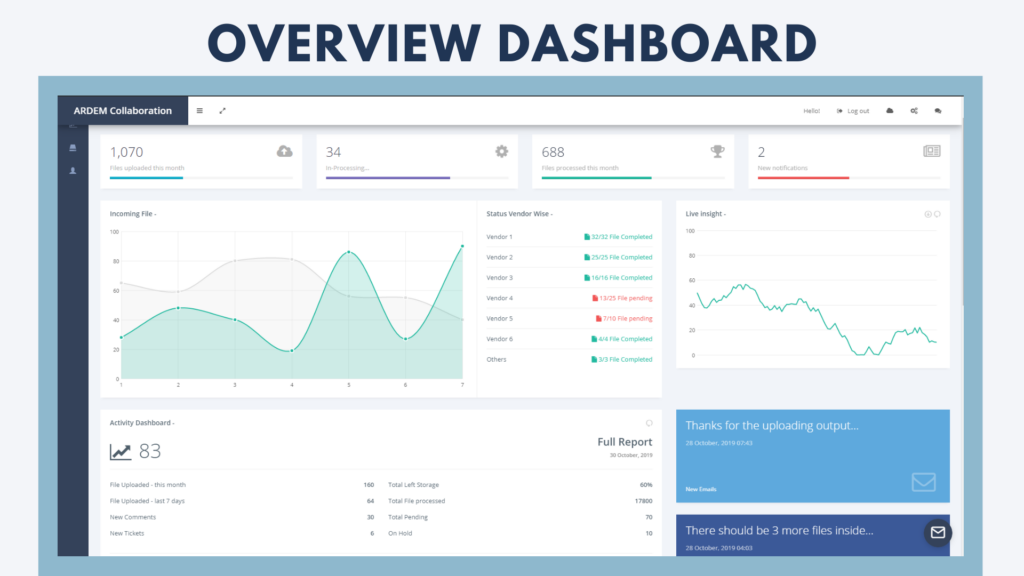
Task: Click the fullscreen expand arrows icon
Action: [x=223, y=111]
